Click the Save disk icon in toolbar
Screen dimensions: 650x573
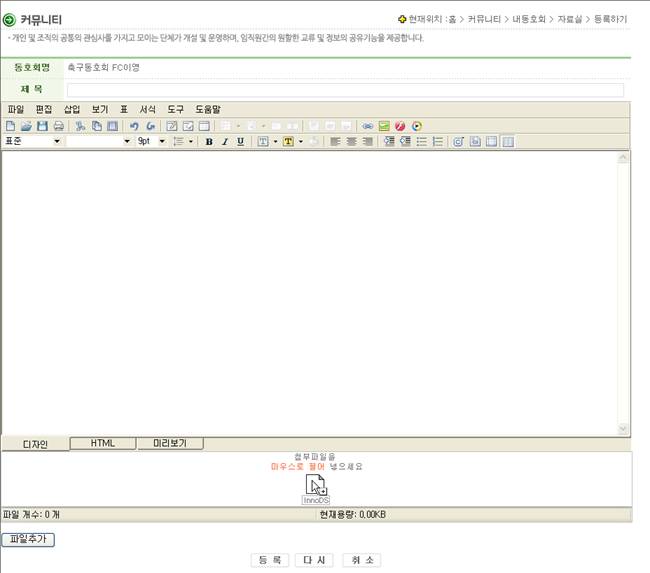[x=43, y=126]
